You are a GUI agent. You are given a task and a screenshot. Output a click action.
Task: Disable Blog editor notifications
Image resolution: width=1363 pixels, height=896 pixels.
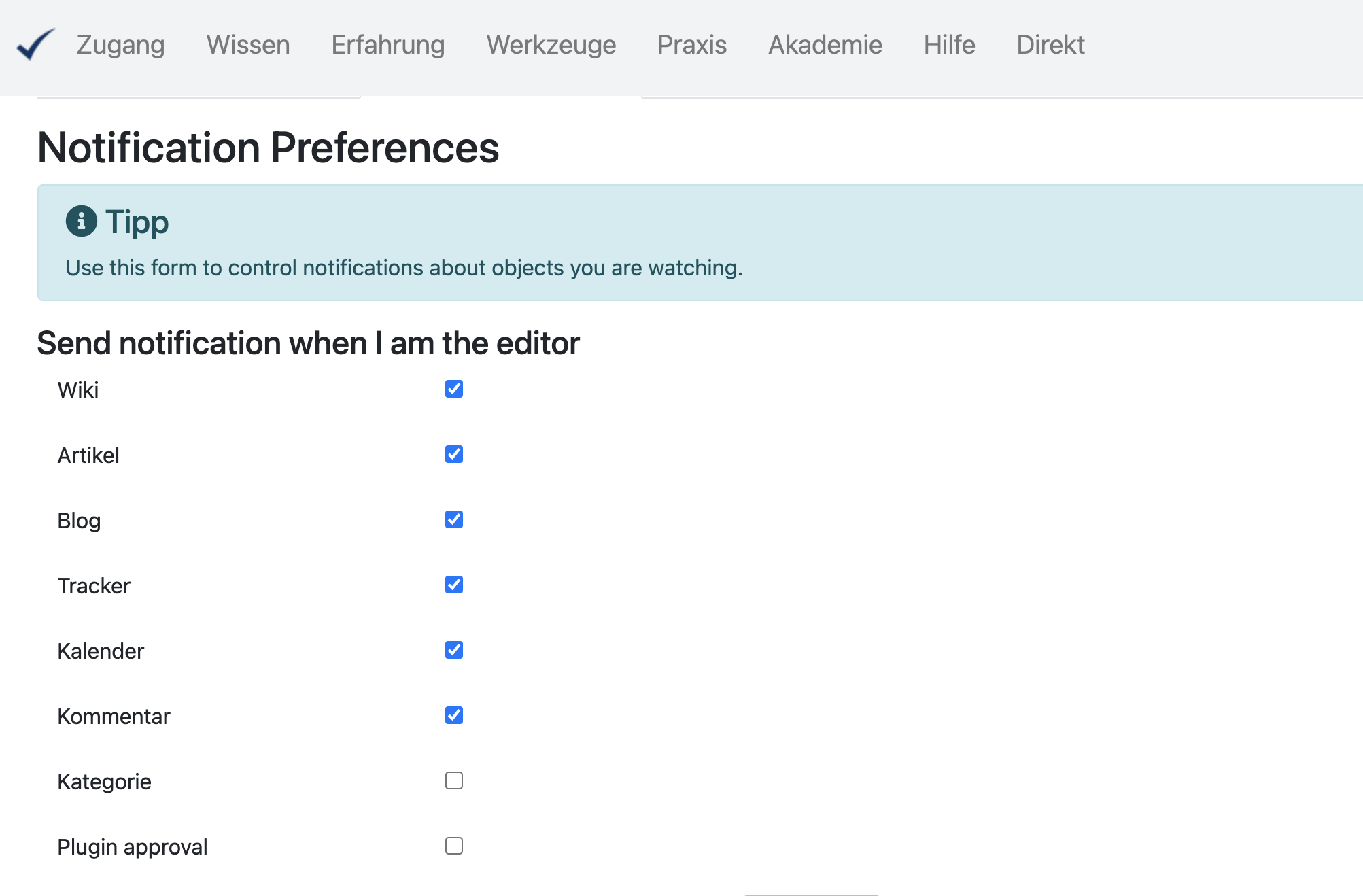(x=454, y=519)
